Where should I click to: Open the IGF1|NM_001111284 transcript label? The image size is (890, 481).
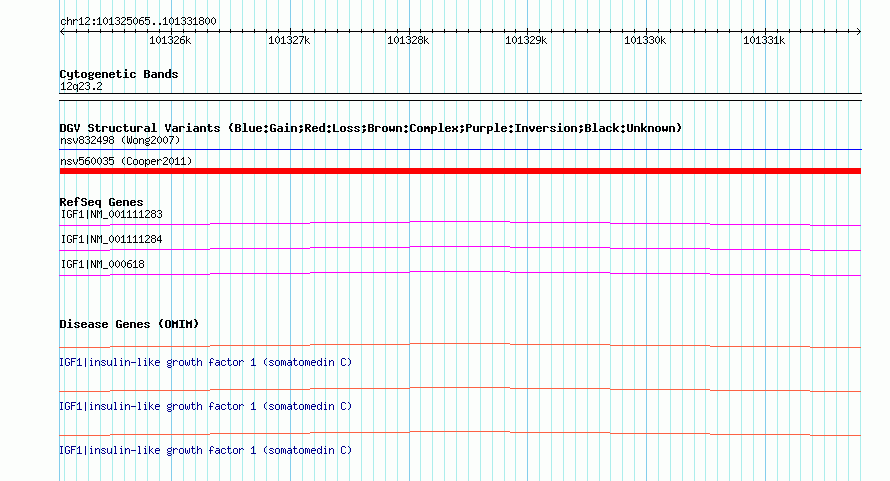tap(111, 239)
